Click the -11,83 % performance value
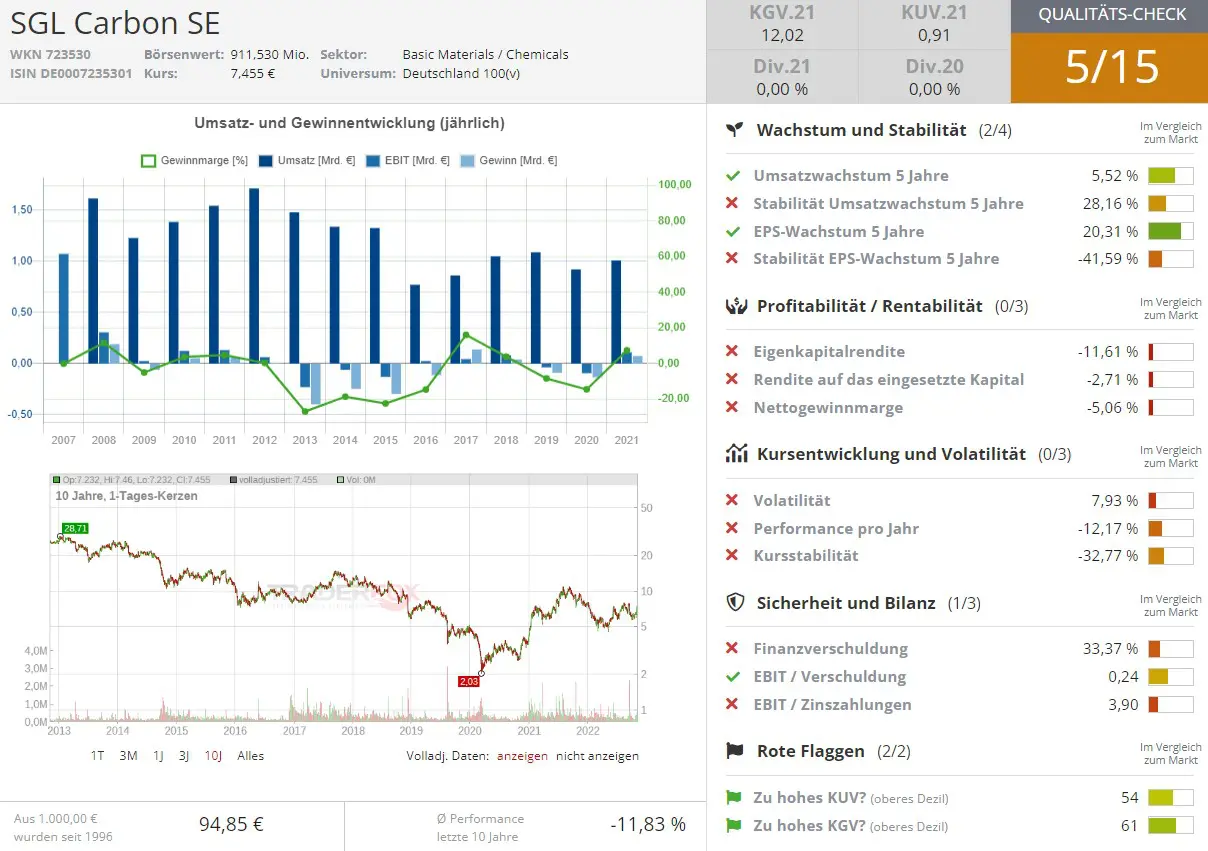 pyautogui.click(x=648, y=825)
